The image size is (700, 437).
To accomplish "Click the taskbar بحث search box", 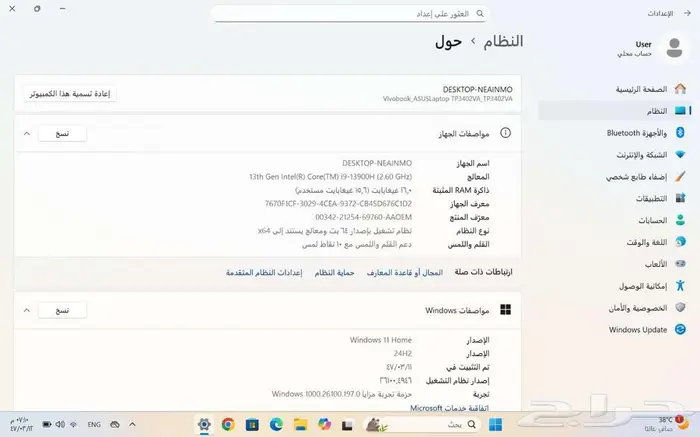I will point(422,425).
